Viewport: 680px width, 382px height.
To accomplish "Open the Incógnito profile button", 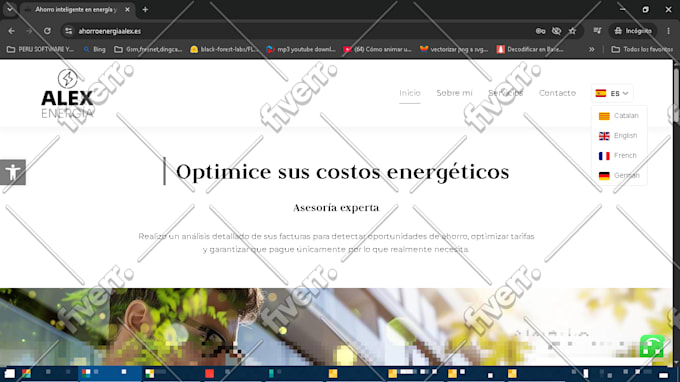I will [633, 31].
